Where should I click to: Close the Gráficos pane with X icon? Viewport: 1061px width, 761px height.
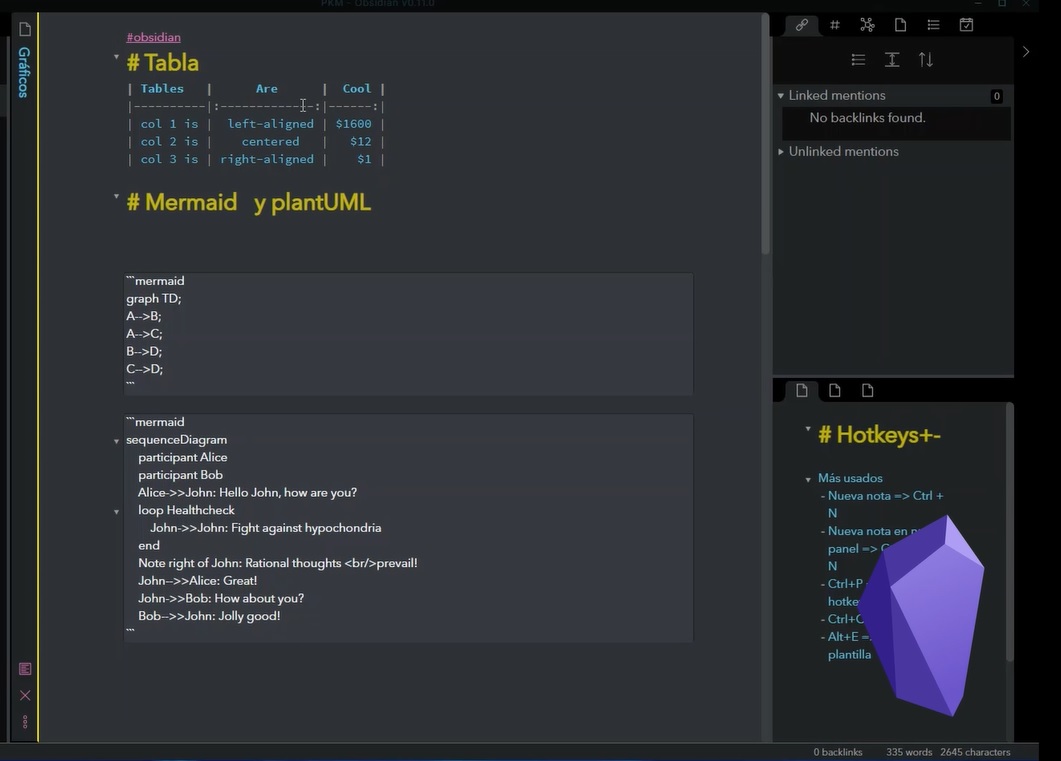pyautogui.click(x=25, y=695)
